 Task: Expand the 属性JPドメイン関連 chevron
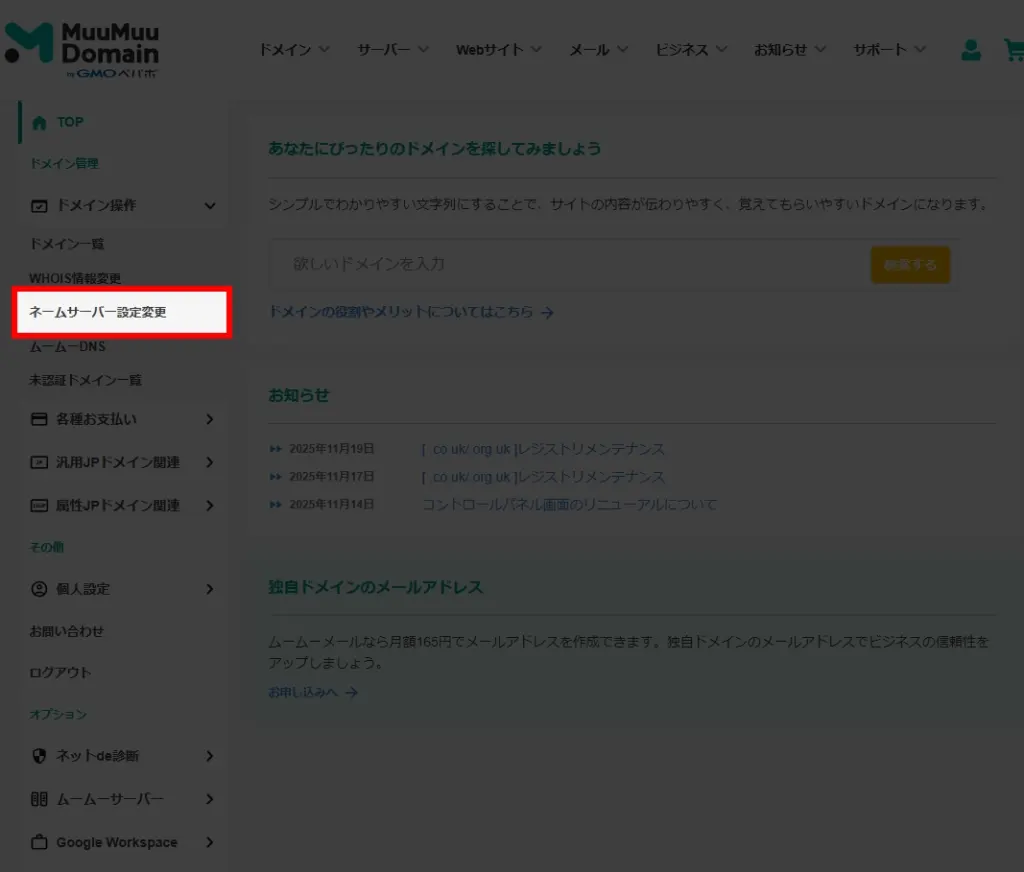click(210, 506)
